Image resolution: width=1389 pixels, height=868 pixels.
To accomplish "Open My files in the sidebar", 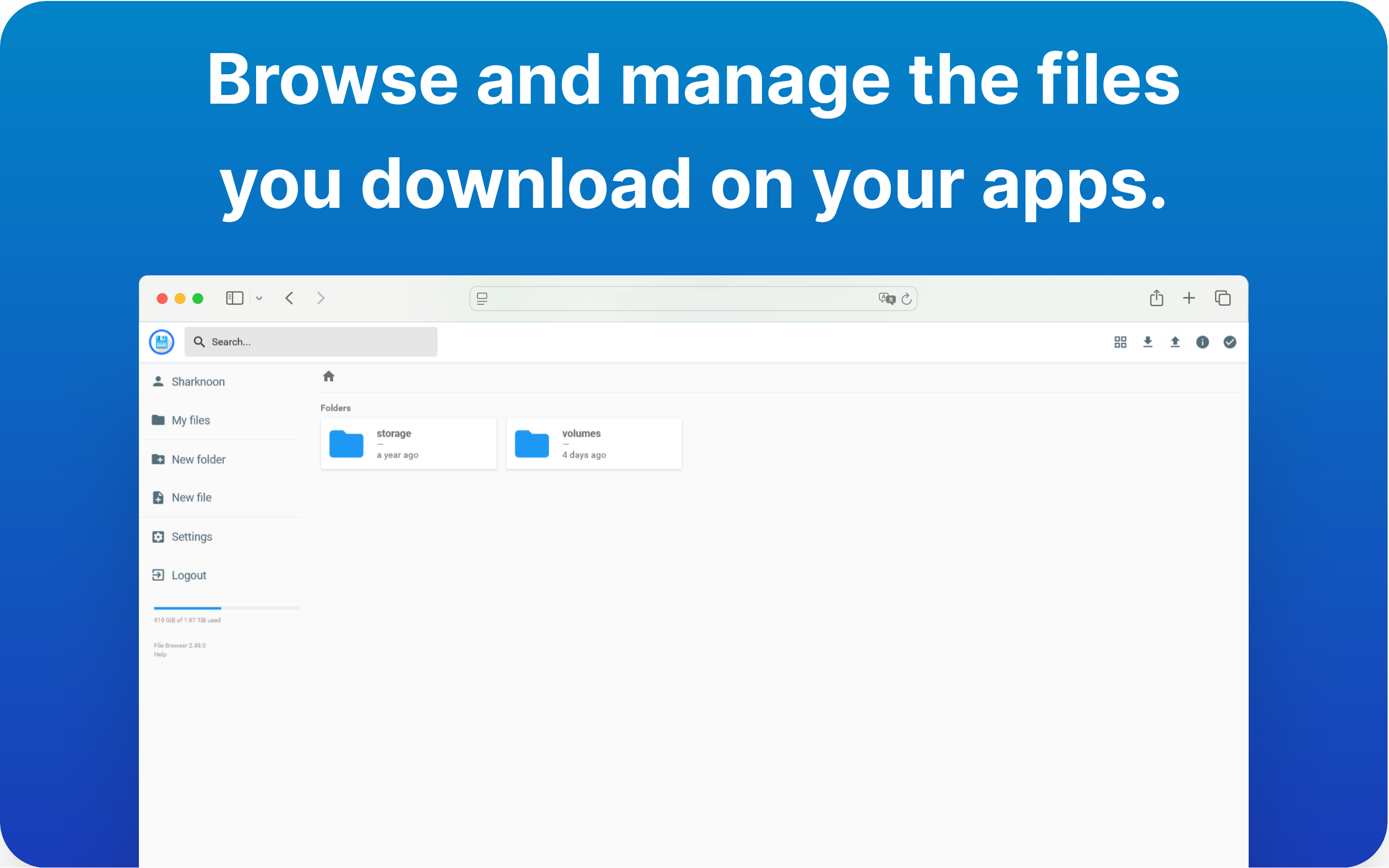I will tap(191, 420).
